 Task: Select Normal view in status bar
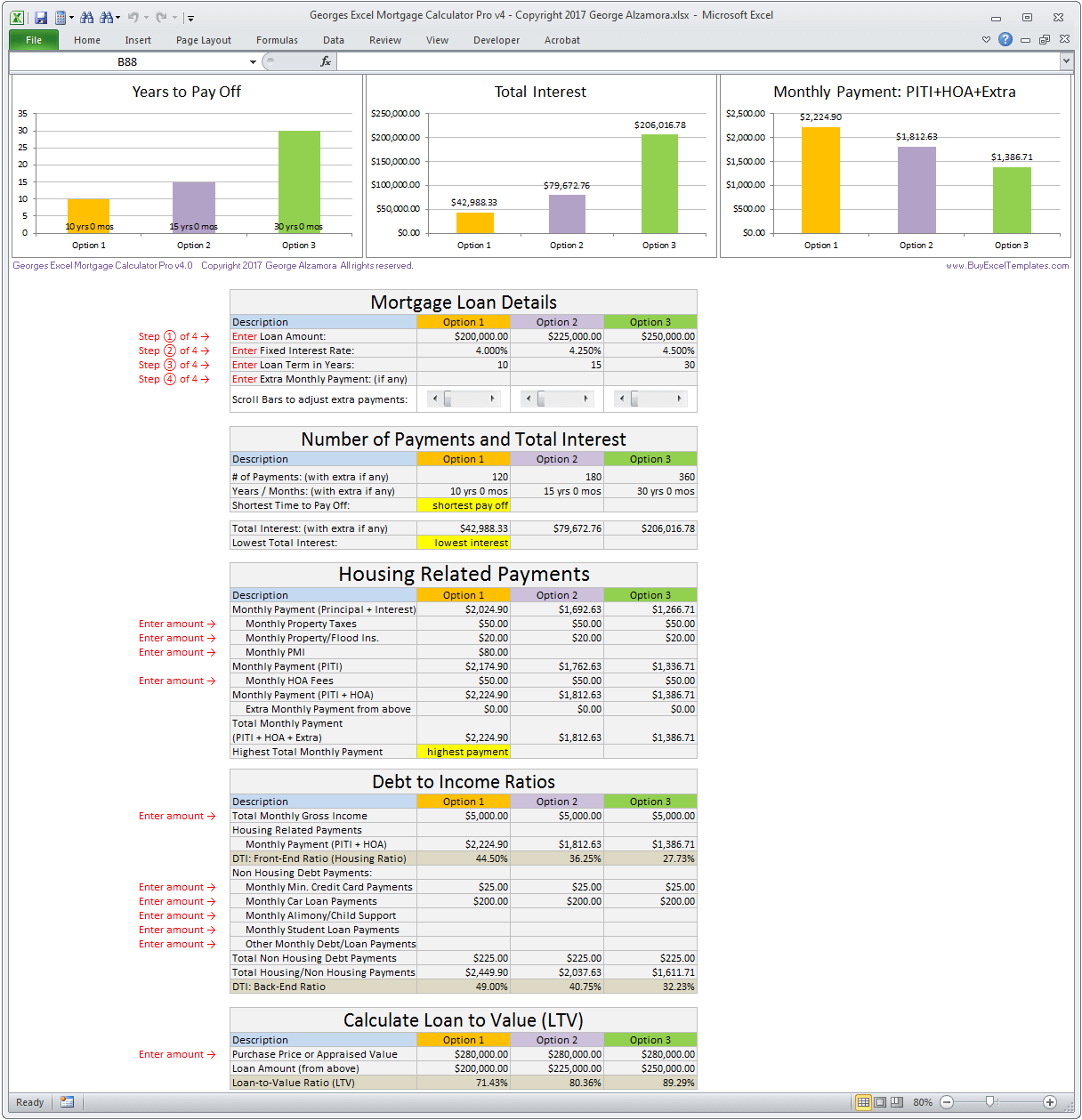[862, 1101]
